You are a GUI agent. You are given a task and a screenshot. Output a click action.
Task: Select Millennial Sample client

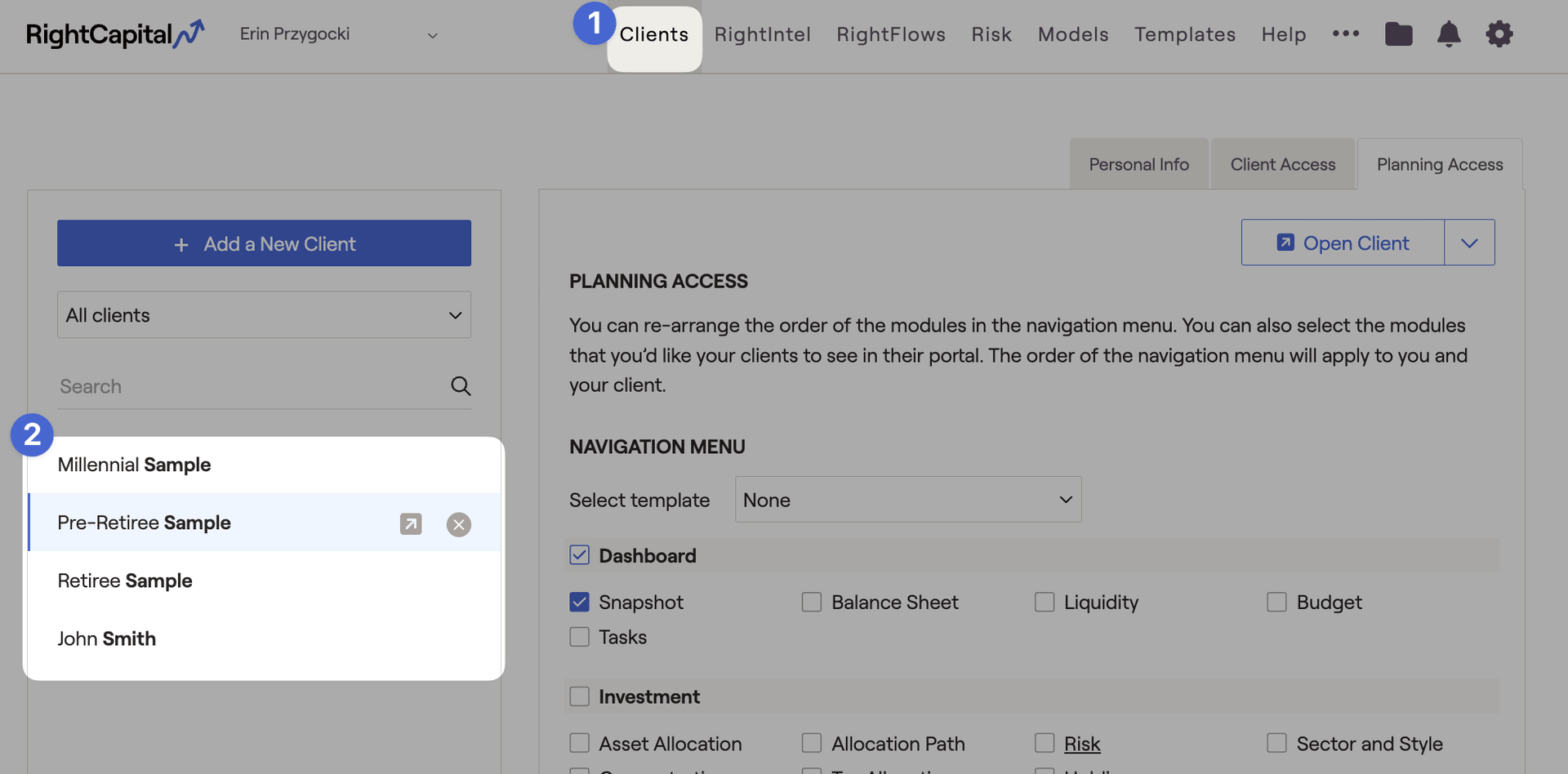click(265, 465)
